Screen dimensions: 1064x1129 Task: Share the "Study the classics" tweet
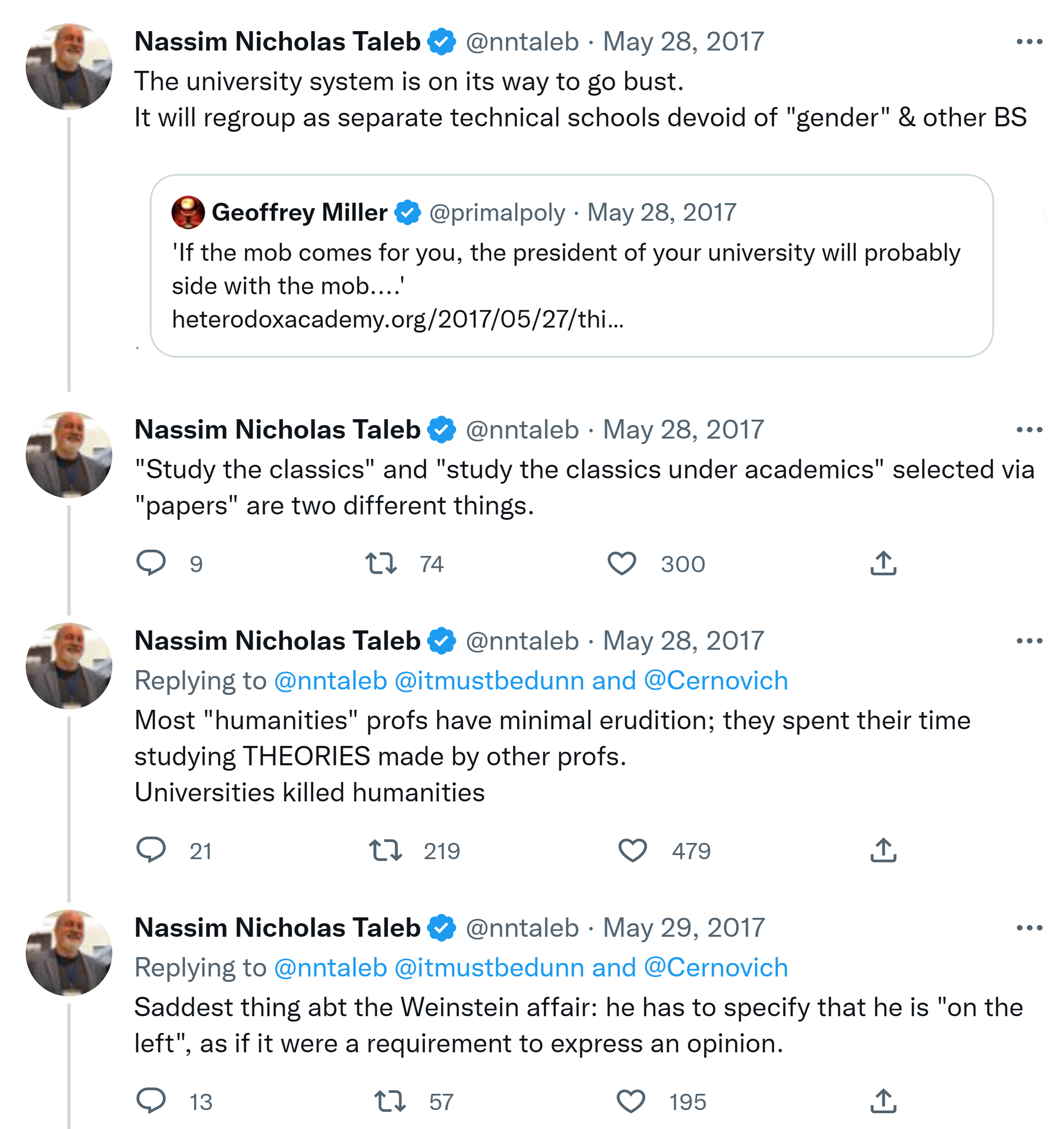[883, 563]
